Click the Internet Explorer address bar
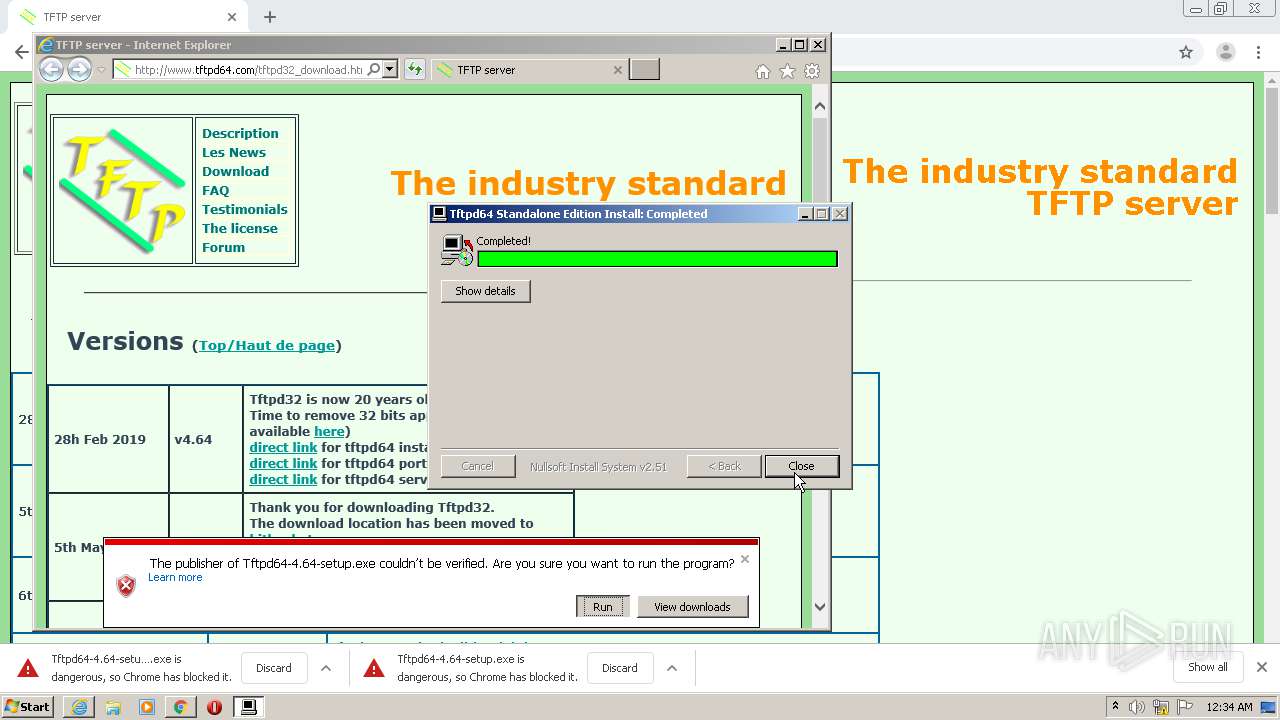Screen dimensions: 1280x720 [x=247, y=70]
